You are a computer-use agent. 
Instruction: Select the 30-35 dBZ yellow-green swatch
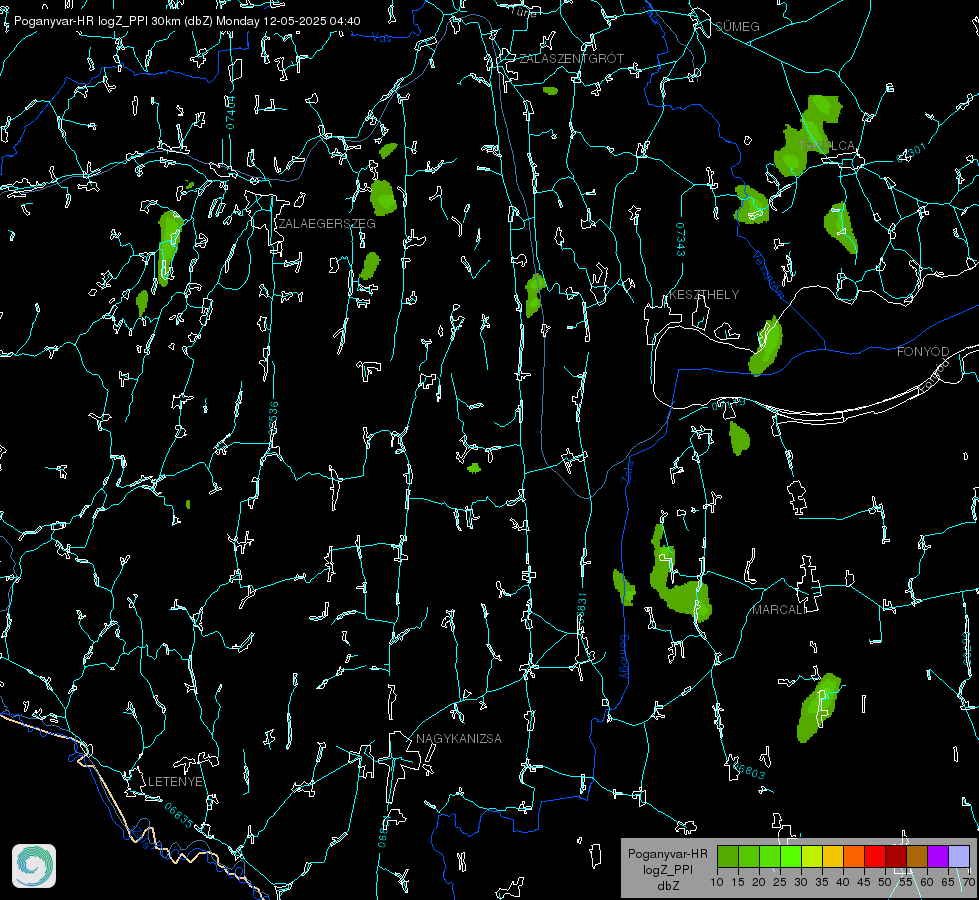pyautogui.click(x=812, y=856)
